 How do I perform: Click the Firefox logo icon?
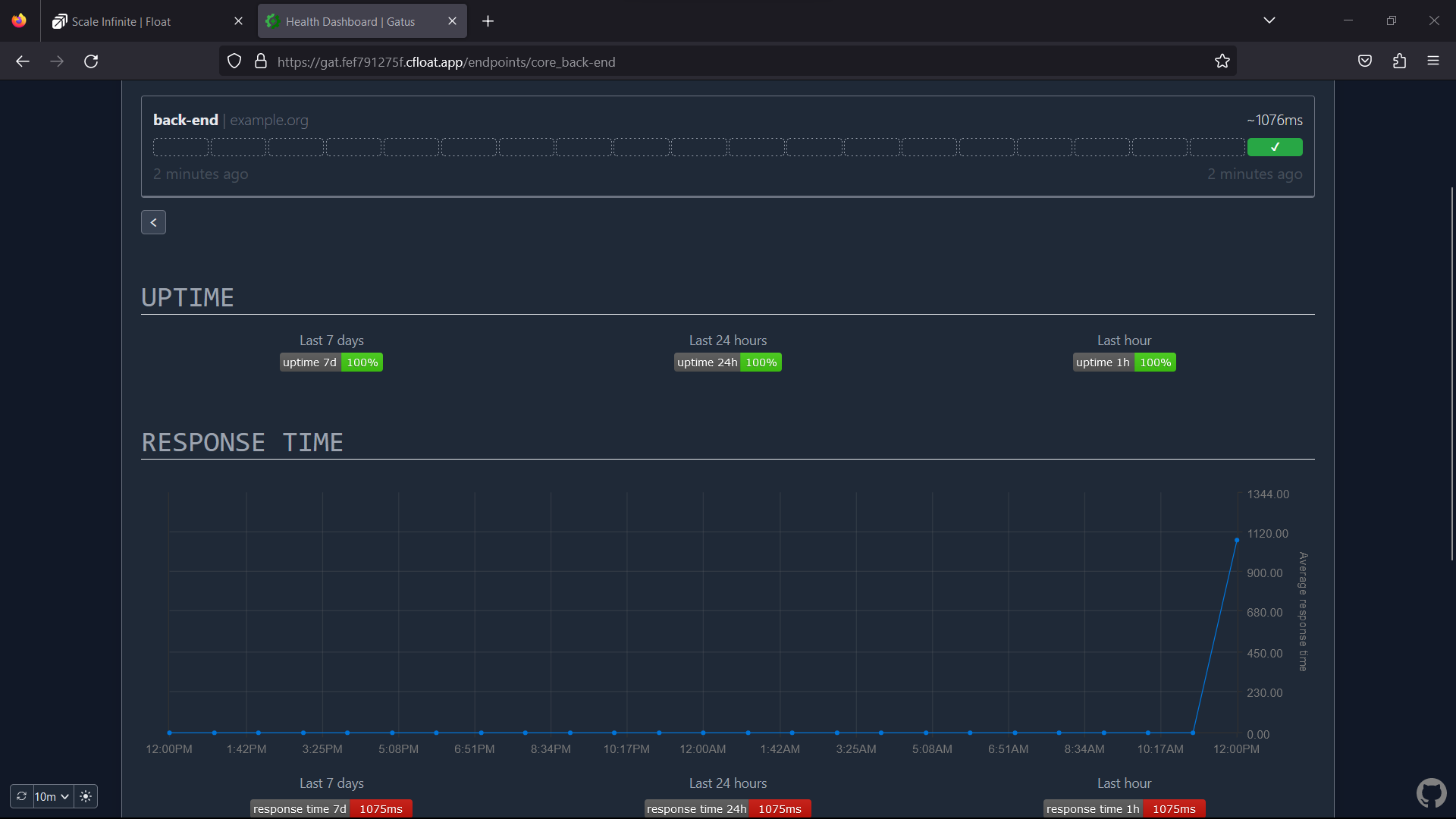click(x=19, y=20)
